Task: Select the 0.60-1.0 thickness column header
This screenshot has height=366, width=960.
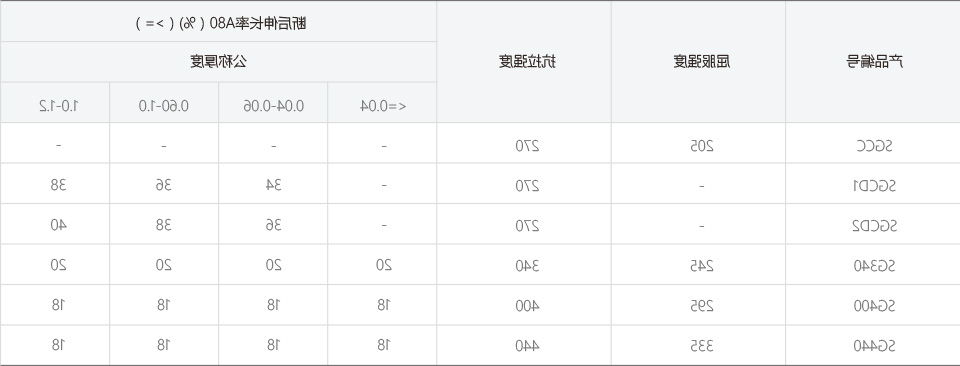Action: pos(164,103)
